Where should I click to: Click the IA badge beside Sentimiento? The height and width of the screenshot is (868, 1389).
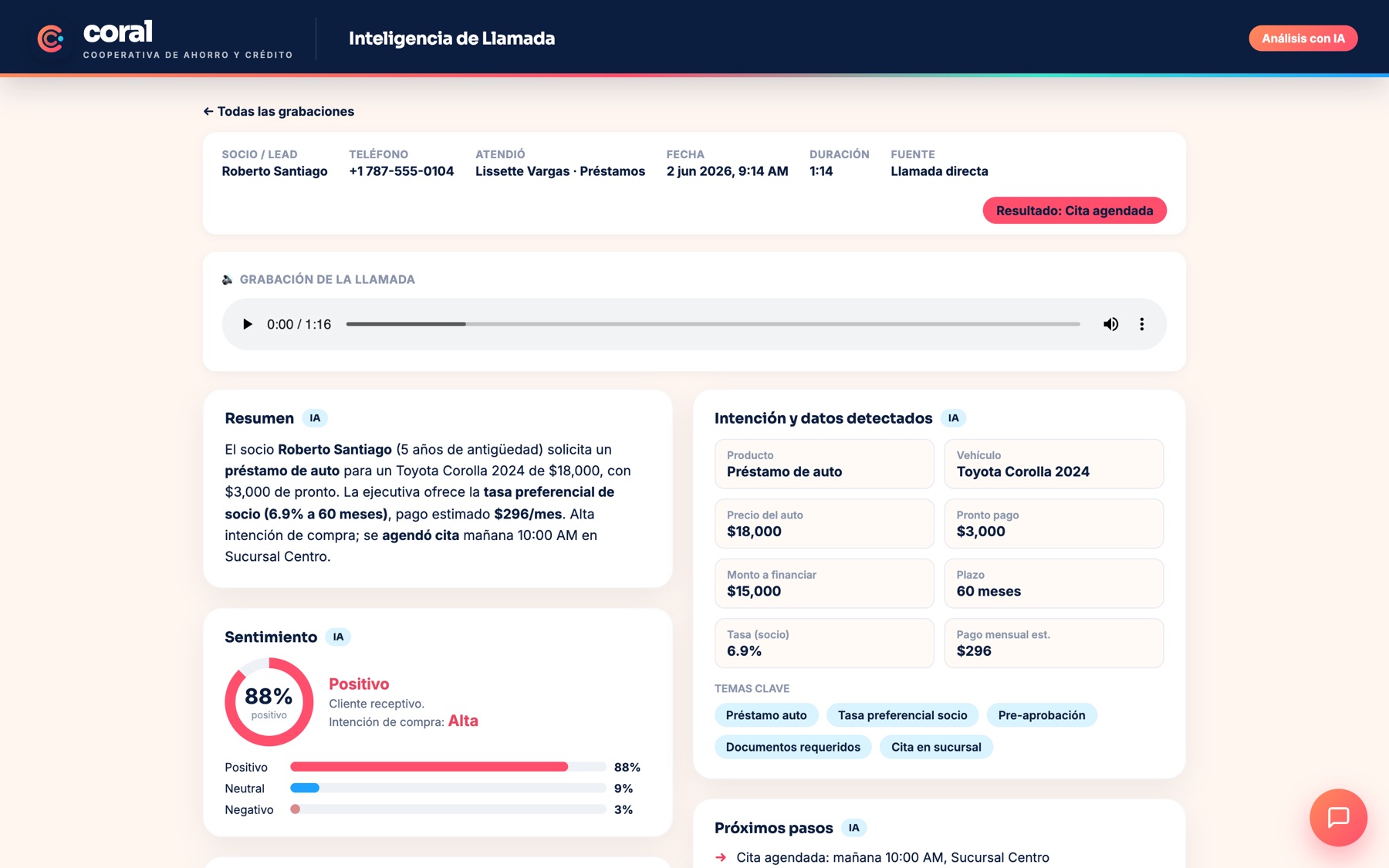click(338, 637)
